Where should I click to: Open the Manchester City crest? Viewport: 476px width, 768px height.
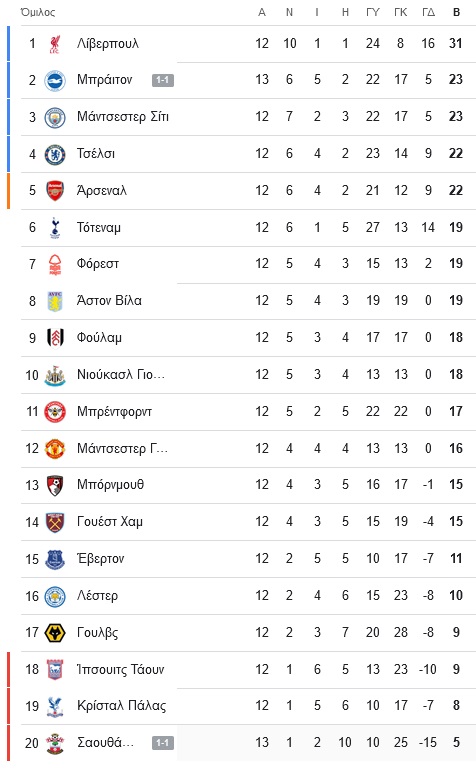[x=55, y=118]
